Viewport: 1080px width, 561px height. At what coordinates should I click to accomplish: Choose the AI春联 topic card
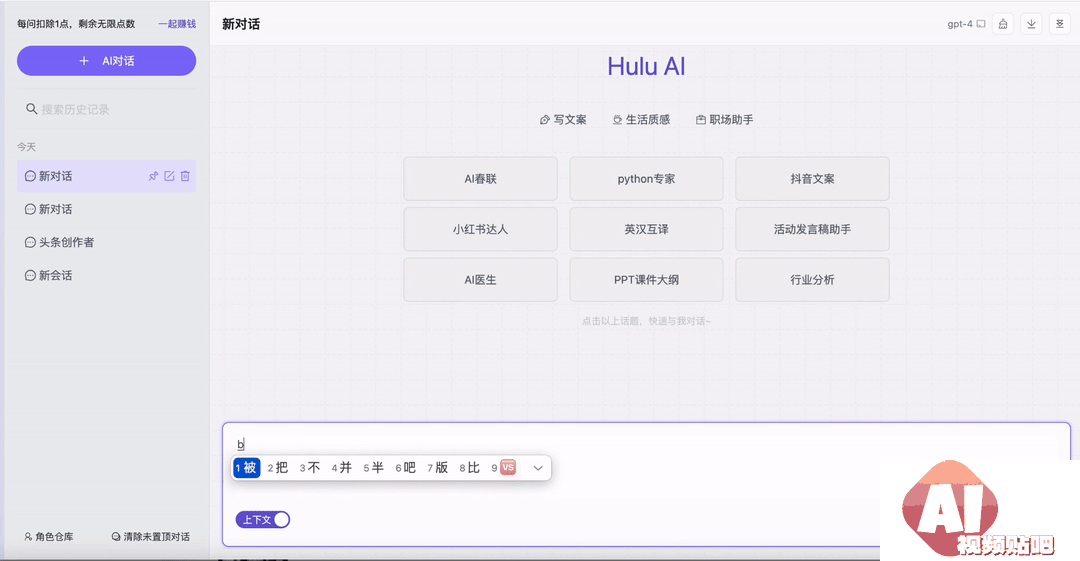point(481,178)
